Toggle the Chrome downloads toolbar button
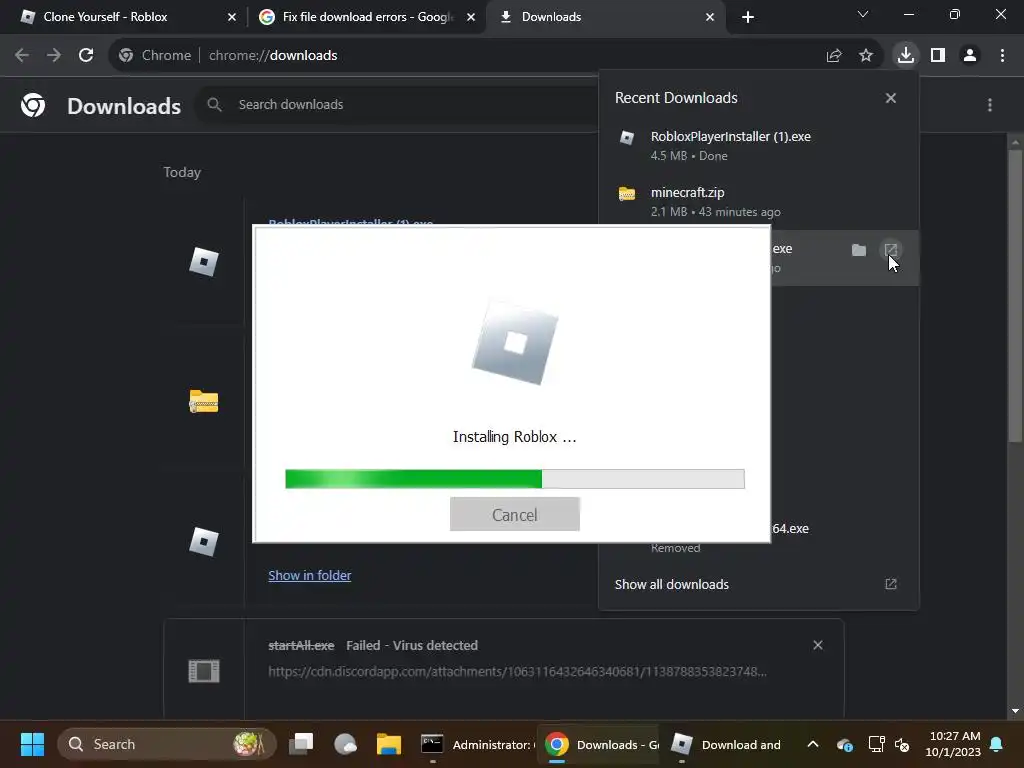The image size is (1024, 768). click(906, 56)
